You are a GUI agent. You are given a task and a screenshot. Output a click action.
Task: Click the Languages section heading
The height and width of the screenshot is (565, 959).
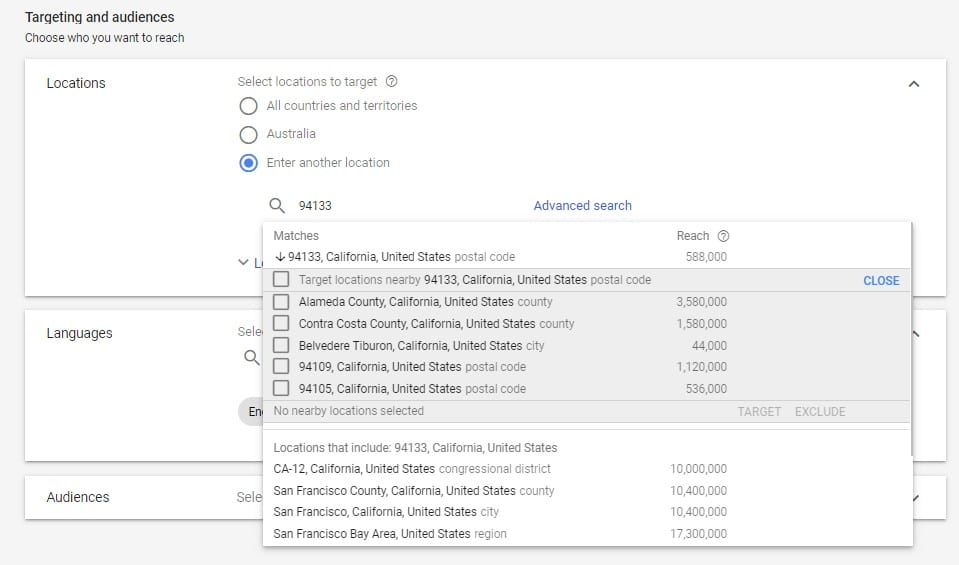[x=80, y=333]
